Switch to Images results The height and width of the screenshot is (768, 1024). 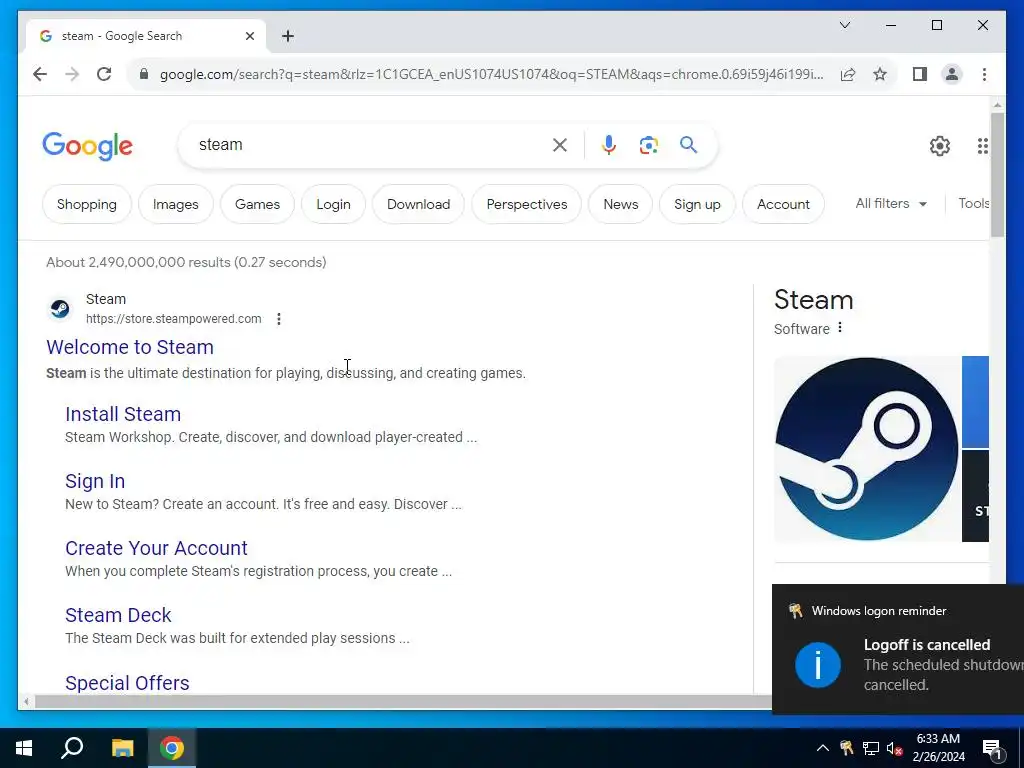(176, 204)
